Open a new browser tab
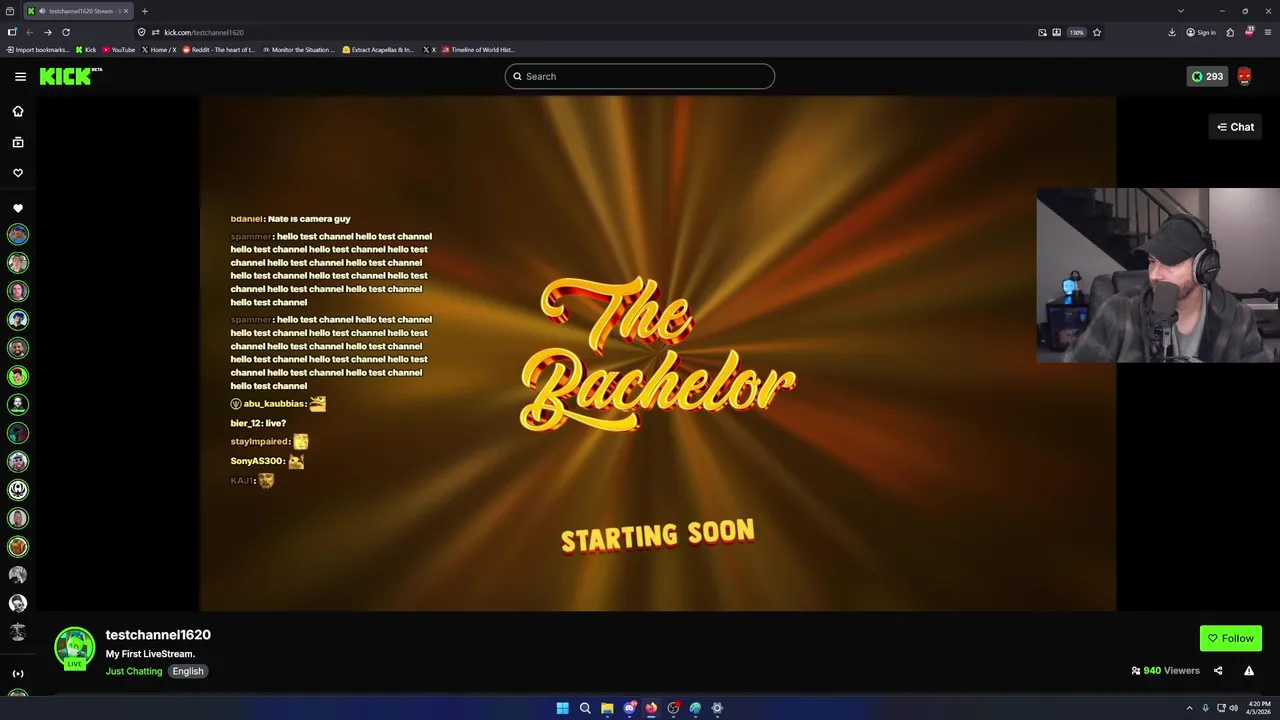 coord(144,11)
